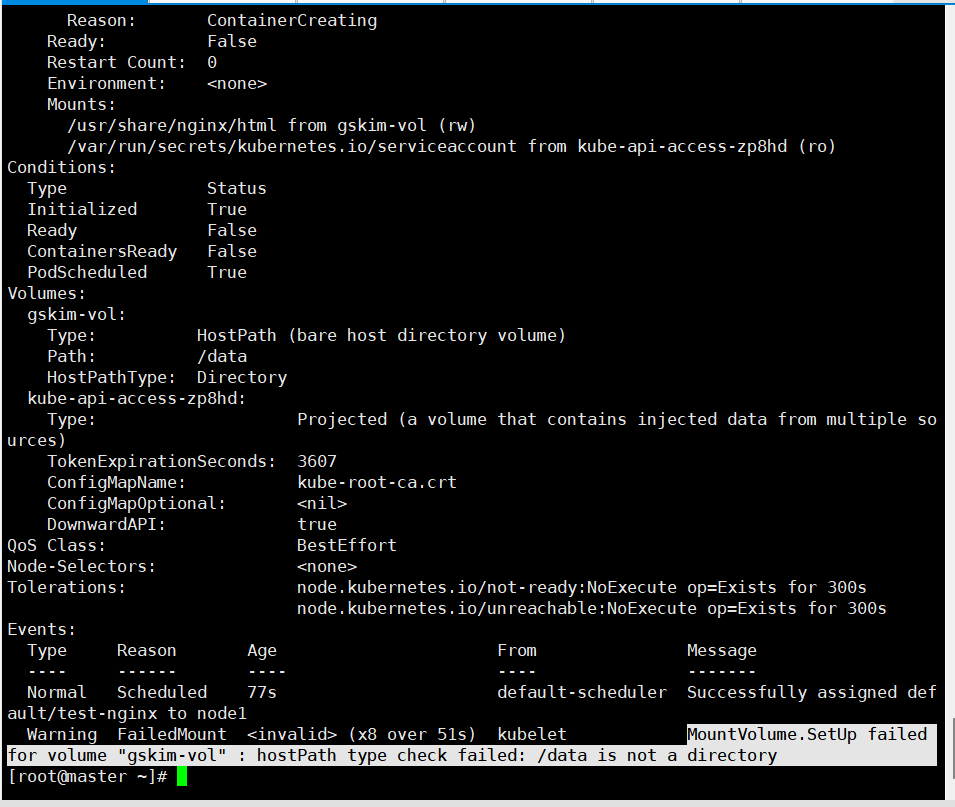Click the Mounts: heading
The image size is (955, 807).
pos(81,105)
